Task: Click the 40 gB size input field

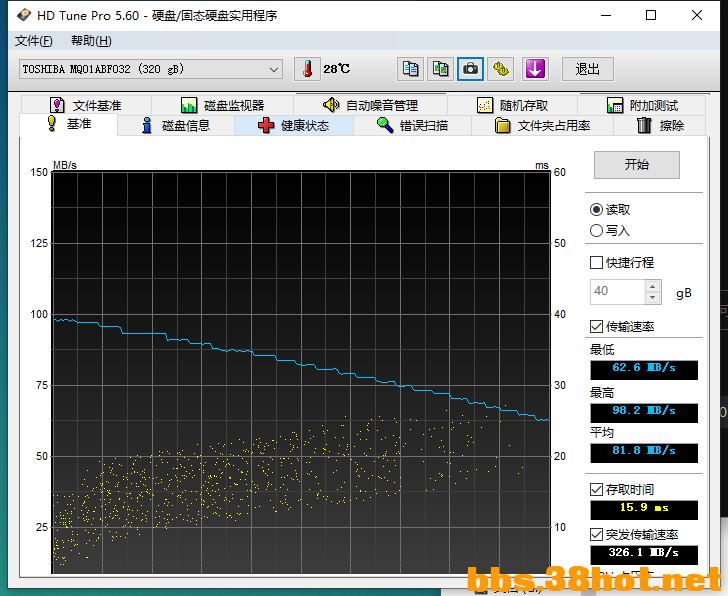Action: [x=618, y=292]
